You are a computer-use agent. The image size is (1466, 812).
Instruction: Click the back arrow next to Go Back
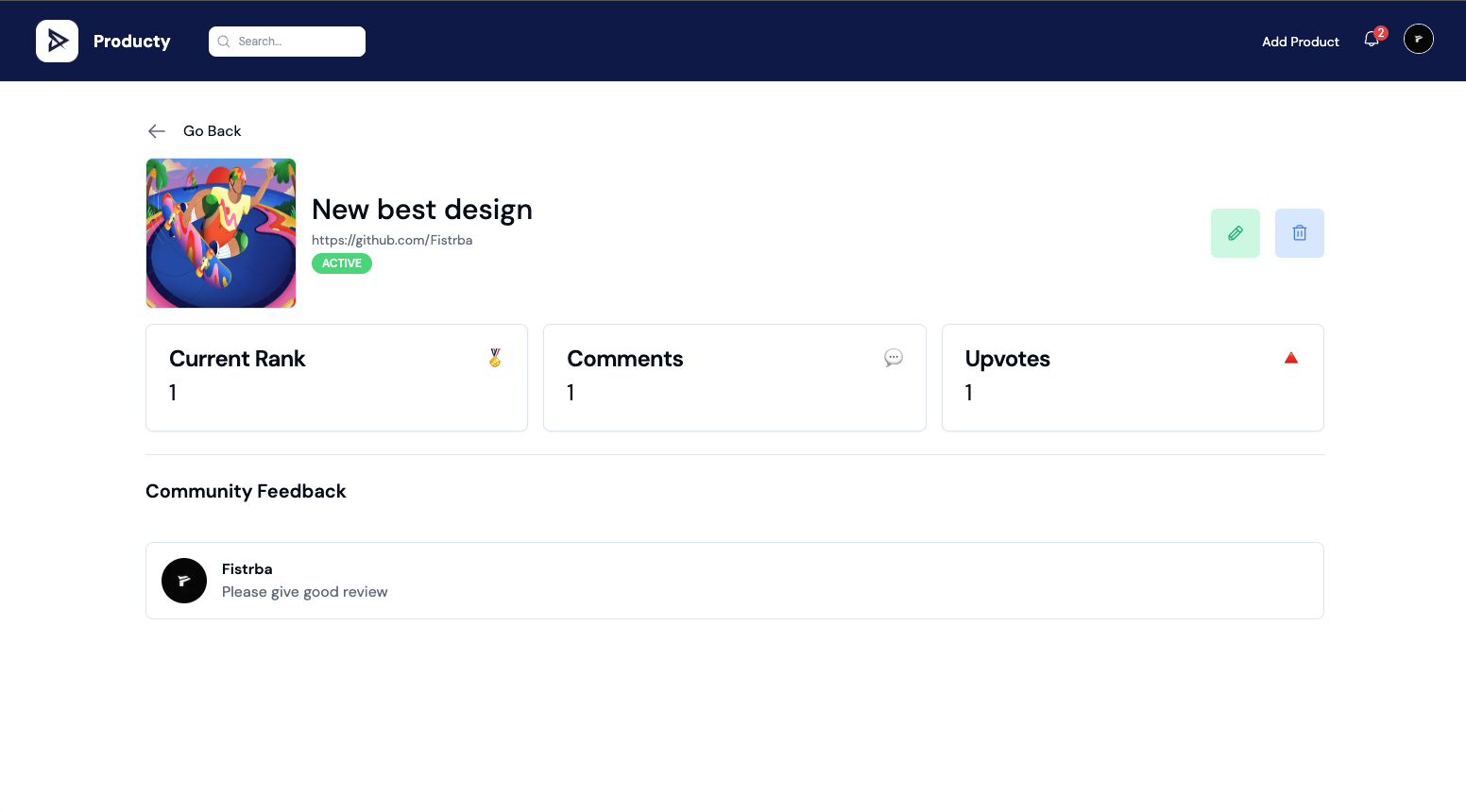[x=156, y=130]
